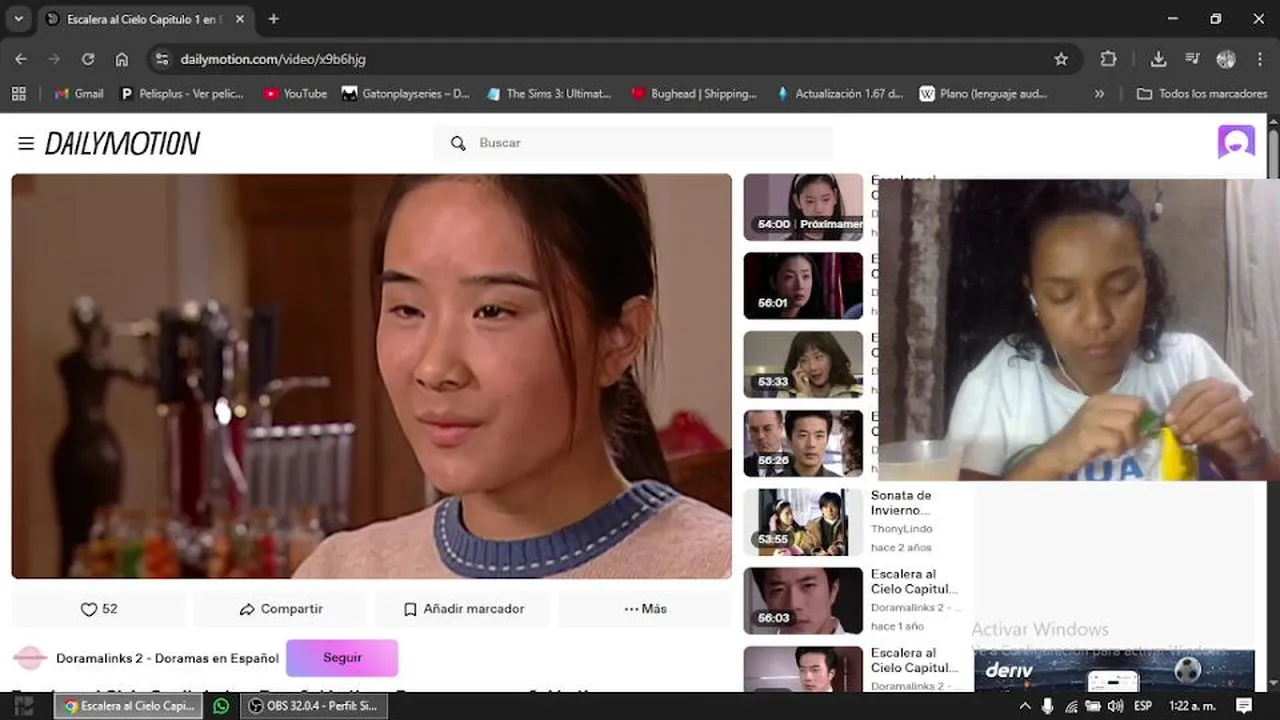Open the YouTube bookmark
Viewport: 1280px width, 720px height.
point(295,93)
